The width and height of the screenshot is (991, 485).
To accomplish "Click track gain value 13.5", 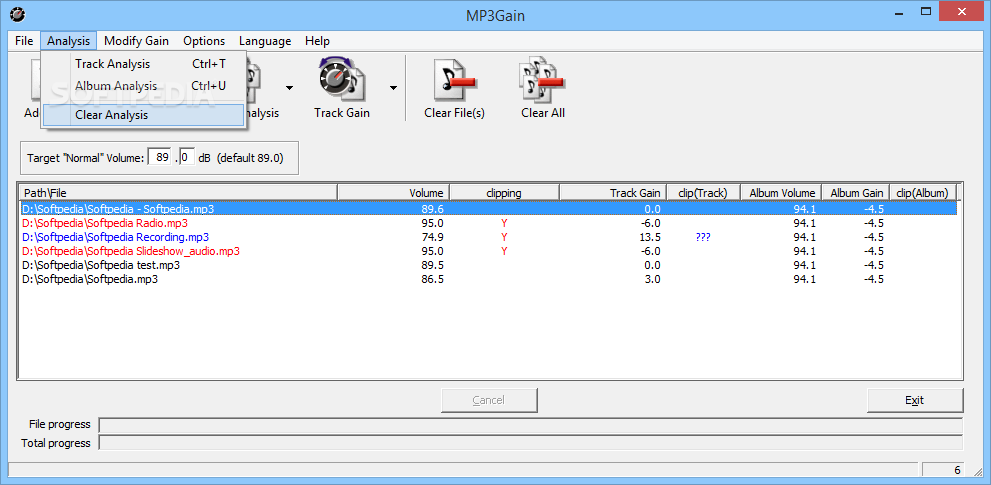I will 649,237.
